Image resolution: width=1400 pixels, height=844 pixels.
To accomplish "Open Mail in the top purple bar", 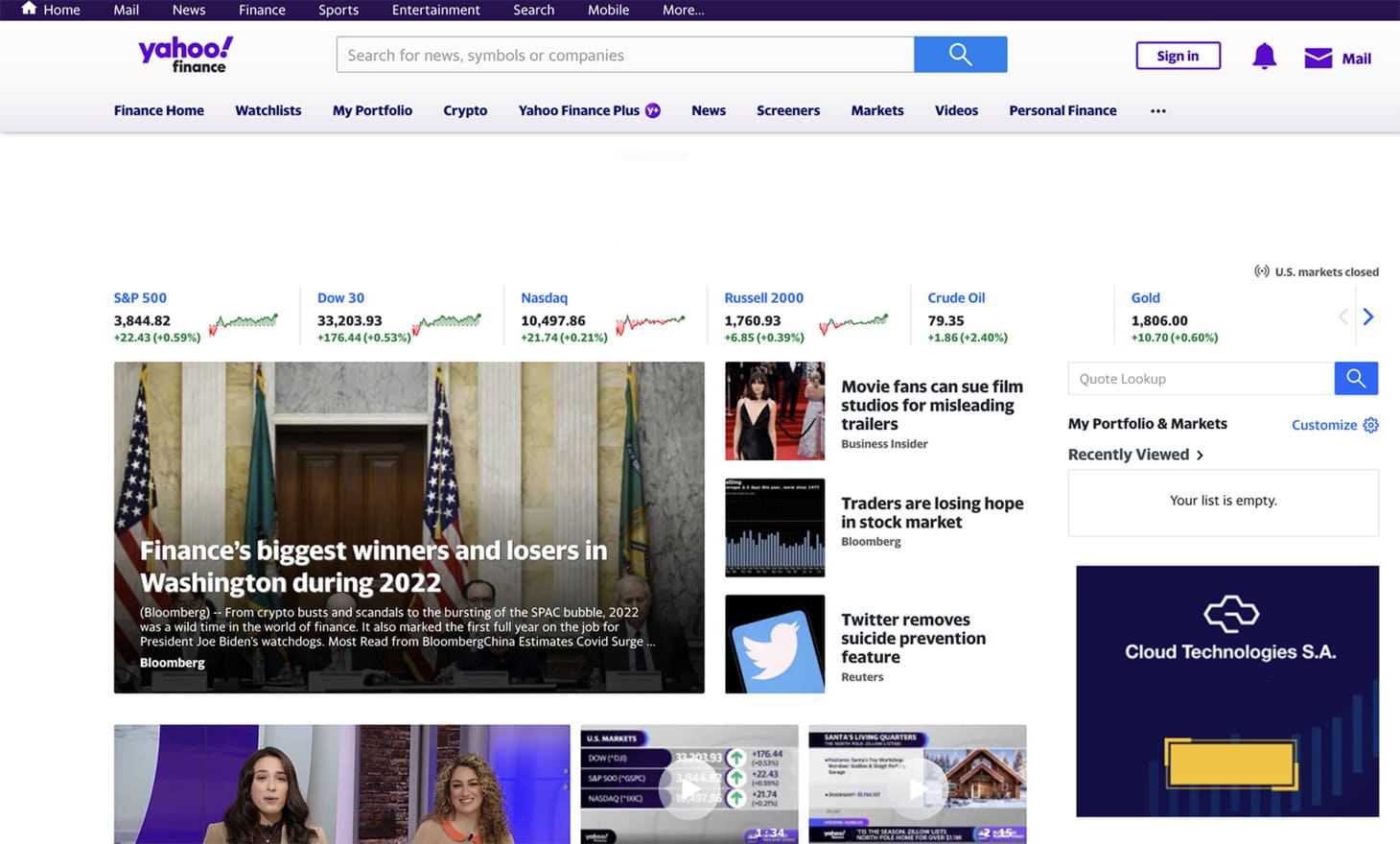I will coord(126,10).
